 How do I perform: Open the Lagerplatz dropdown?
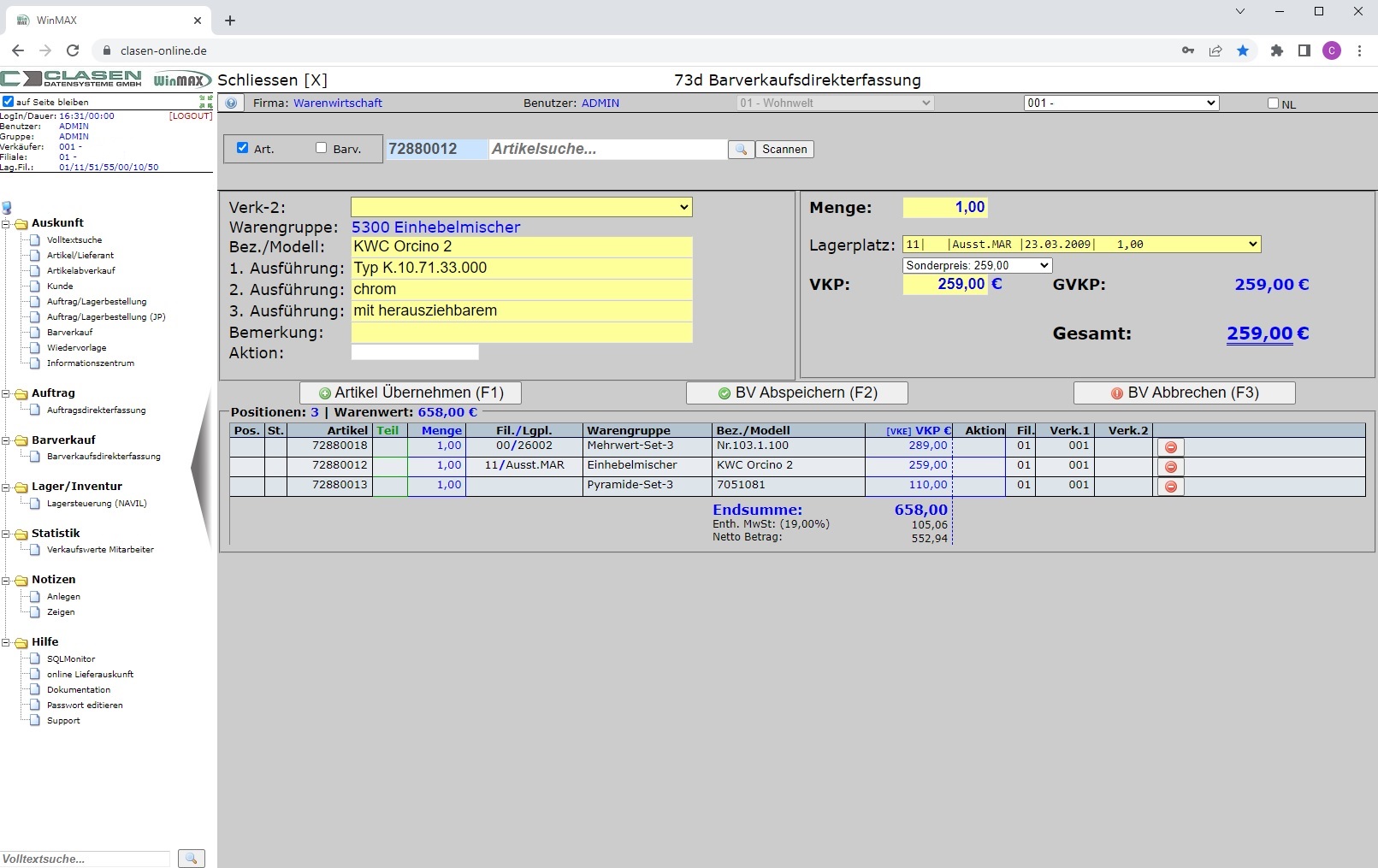coord(1082,245)
